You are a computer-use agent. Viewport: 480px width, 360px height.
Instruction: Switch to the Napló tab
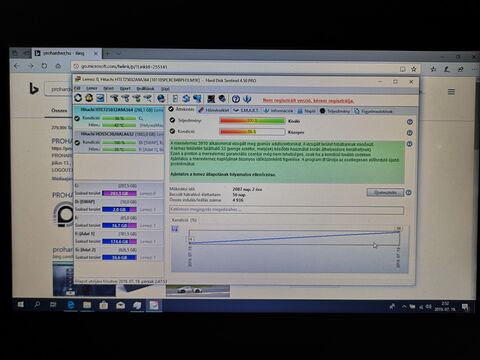[306, 111]
